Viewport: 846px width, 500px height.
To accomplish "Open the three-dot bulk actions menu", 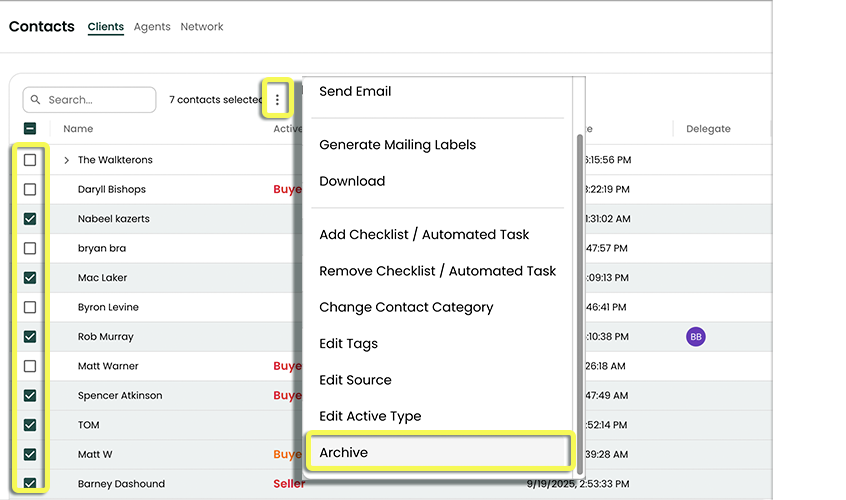I will click(x=277, y=100).
